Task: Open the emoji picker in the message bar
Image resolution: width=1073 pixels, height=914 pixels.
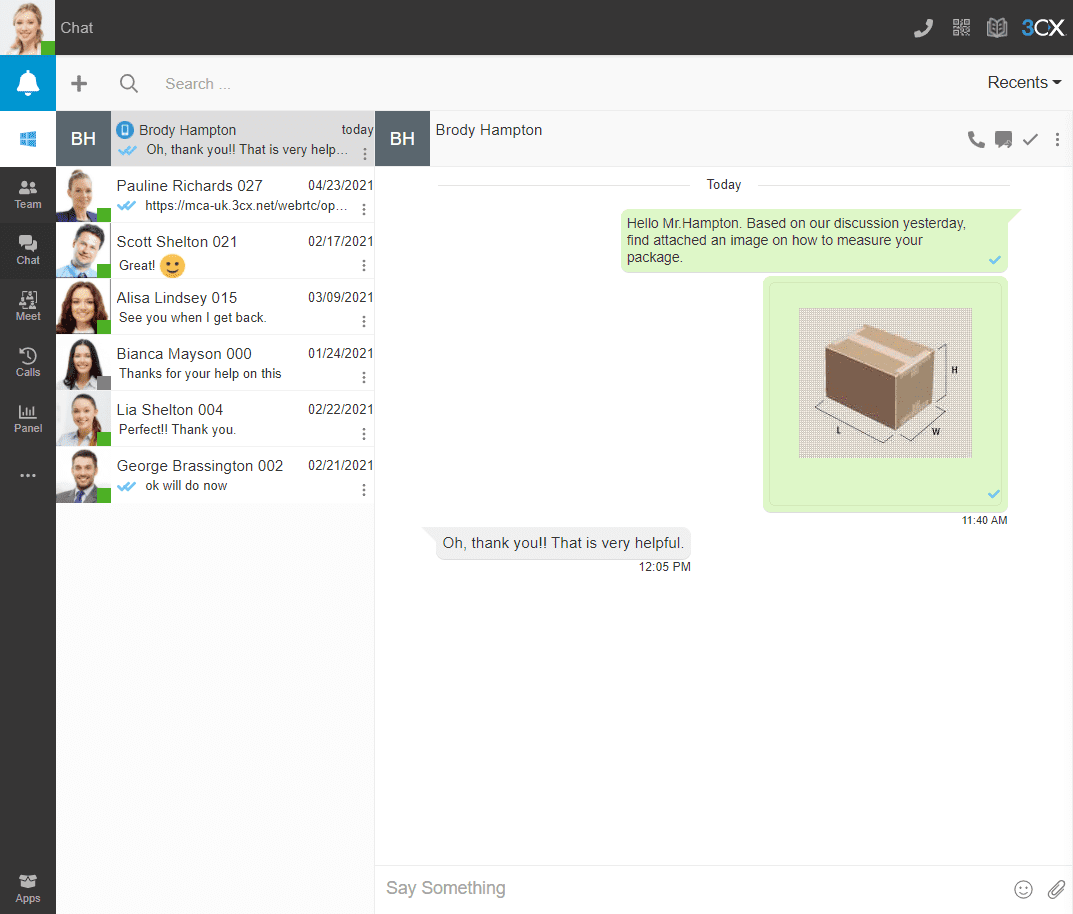Action: pos(1023,888)
